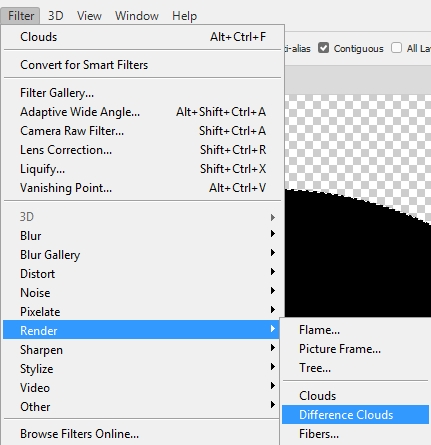Toggle the Contiguous checkbox
Image resolution: width=431 pixels, height=445 pixels.
323,48
